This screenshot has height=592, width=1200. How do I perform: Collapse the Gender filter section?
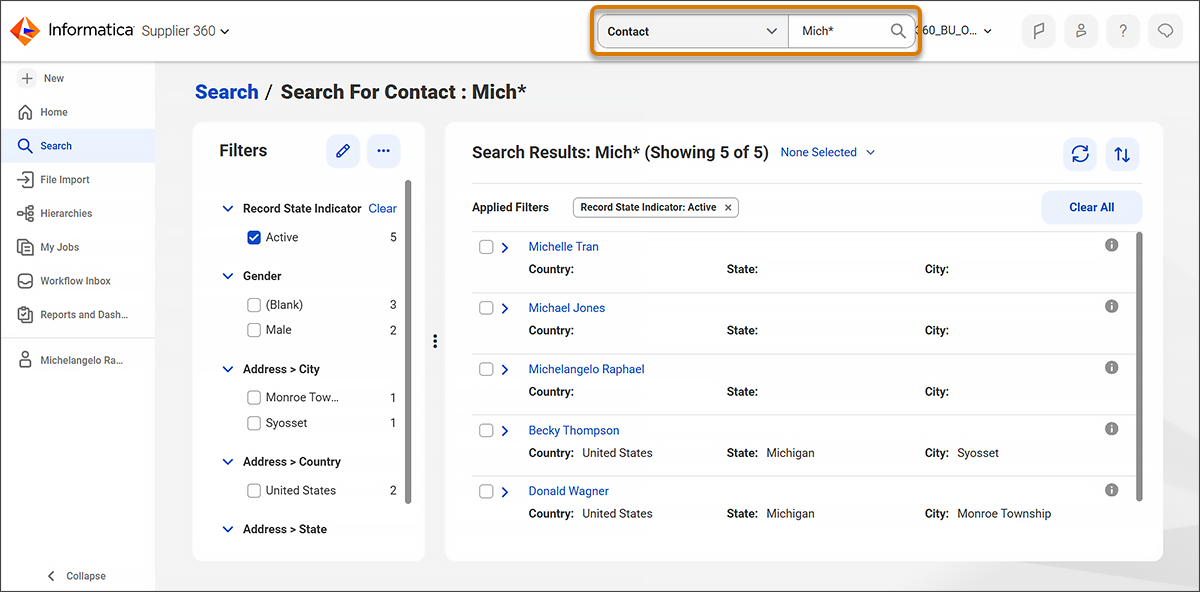coord(227,276)
